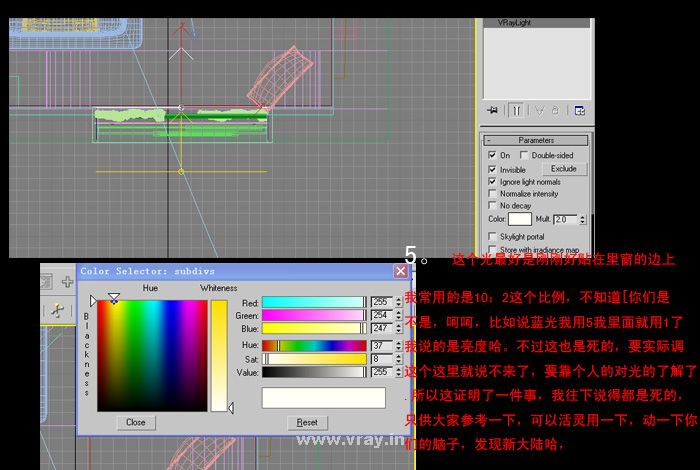This screenshot has height=470, width=700.
Task: Collapse the Parameters rollout
Action: 536,140
